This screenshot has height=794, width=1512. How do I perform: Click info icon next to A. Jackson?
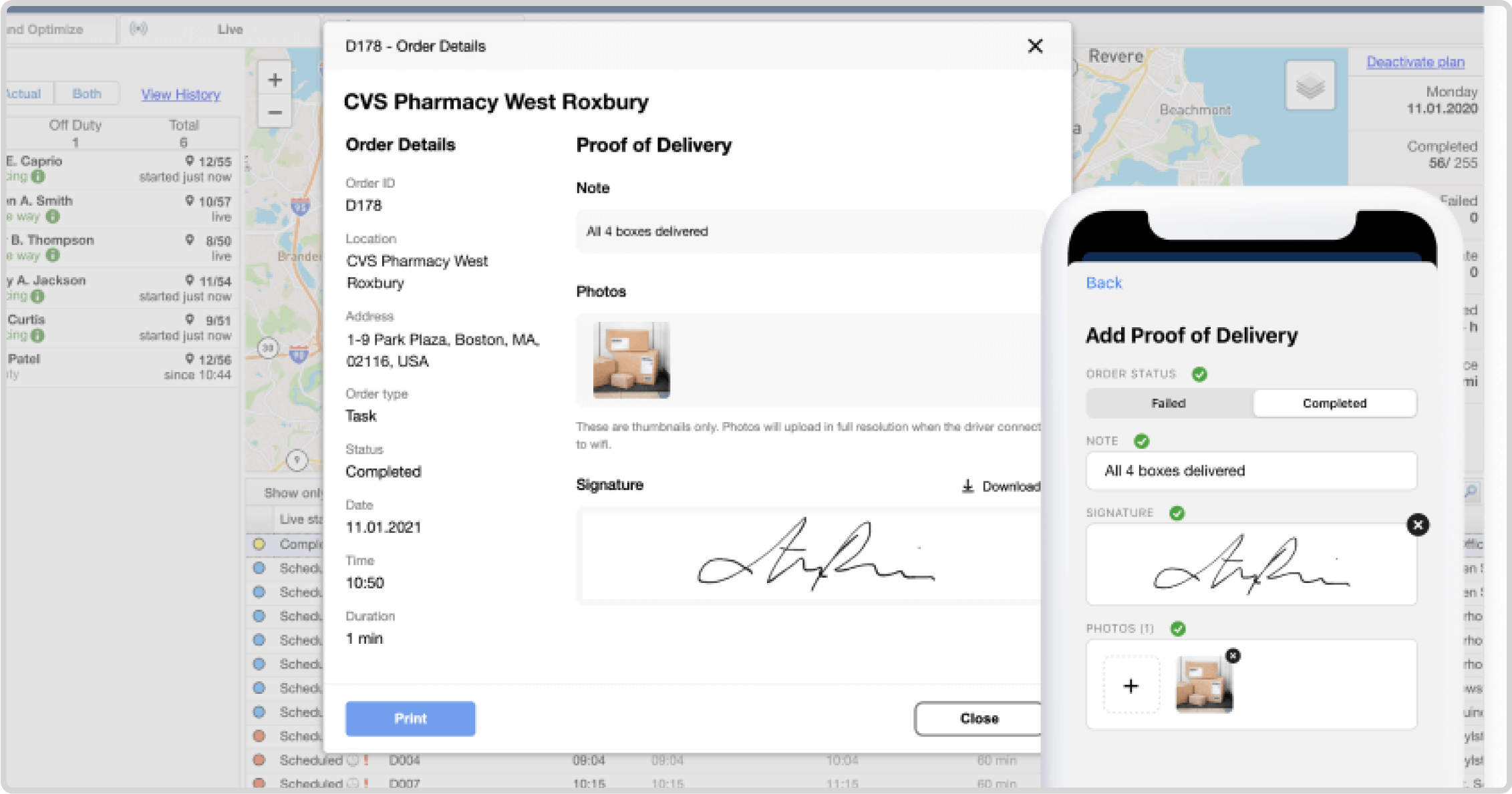tap(38, 296)
